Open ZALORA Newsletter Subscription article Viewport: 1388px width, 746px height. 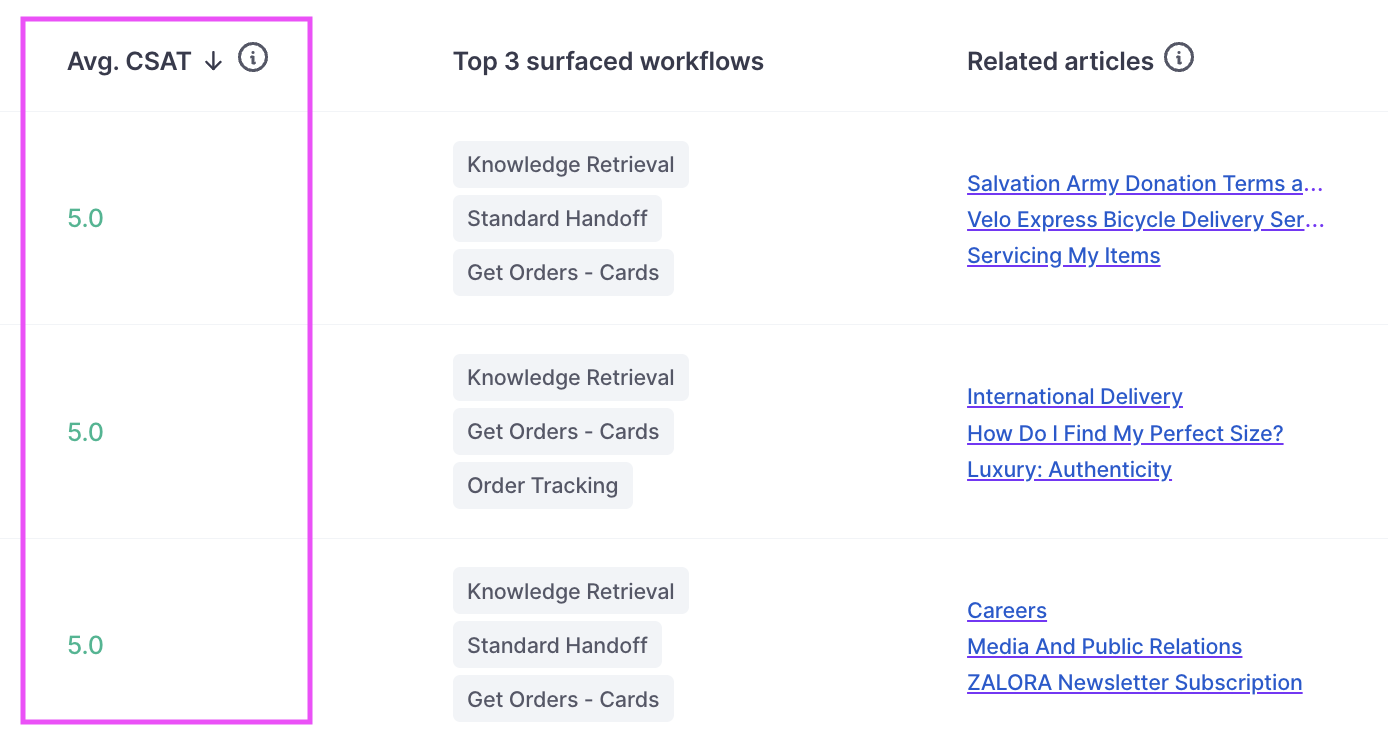pos(1135,683)
